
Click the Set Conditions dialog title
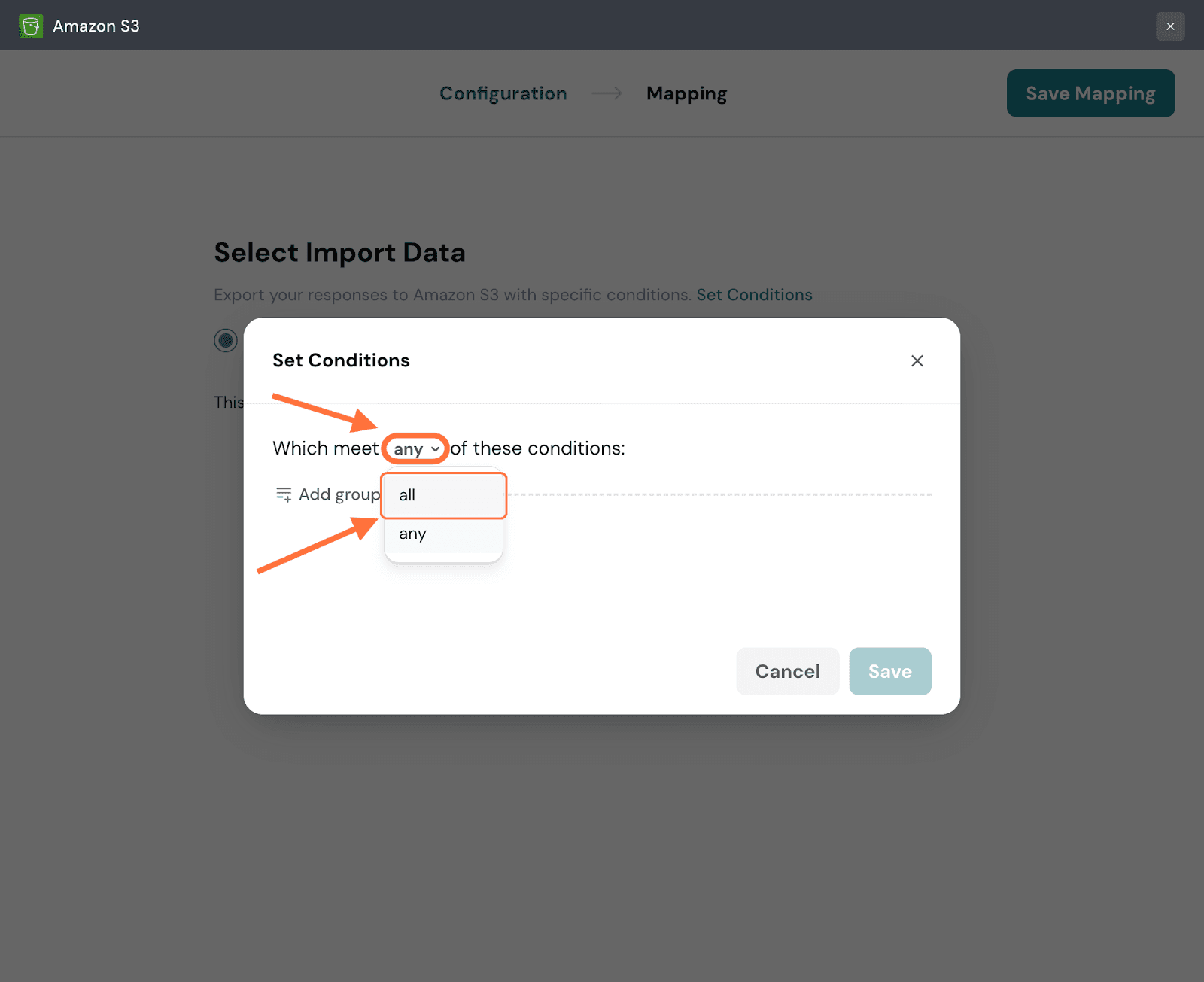click(341, 360)
